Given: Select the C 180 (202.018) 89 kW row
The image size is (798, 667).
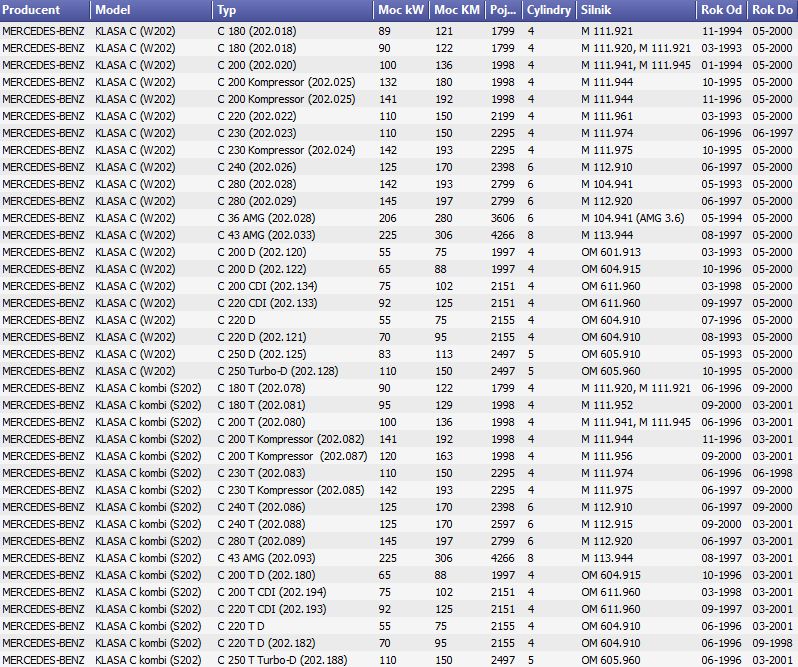Looking at the screenshot, I should click(399, 31).
